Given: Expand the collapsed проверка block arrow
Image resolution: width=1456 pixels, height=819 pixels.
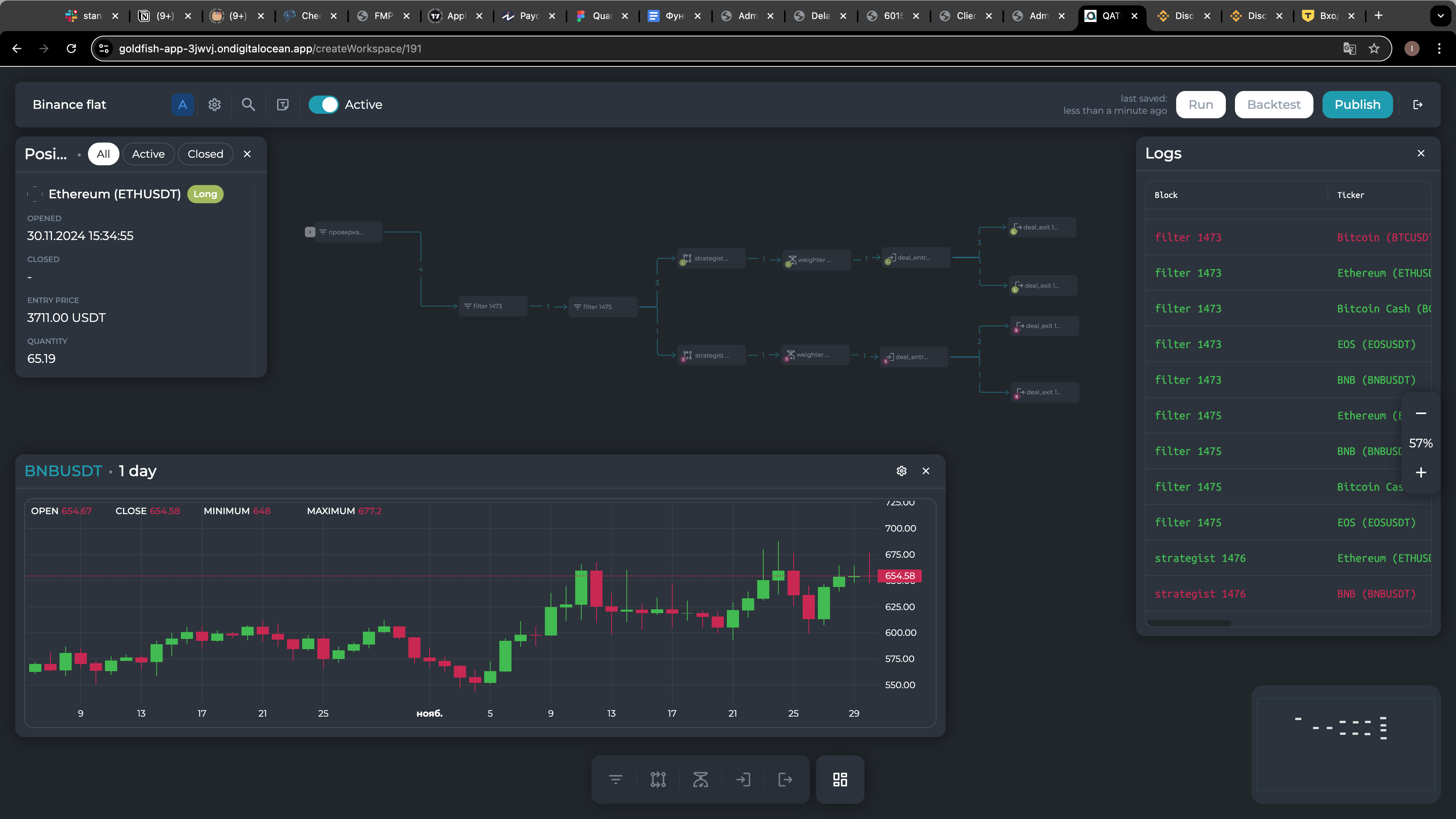Looking at the screenshot, I should (x=310, y=232).
